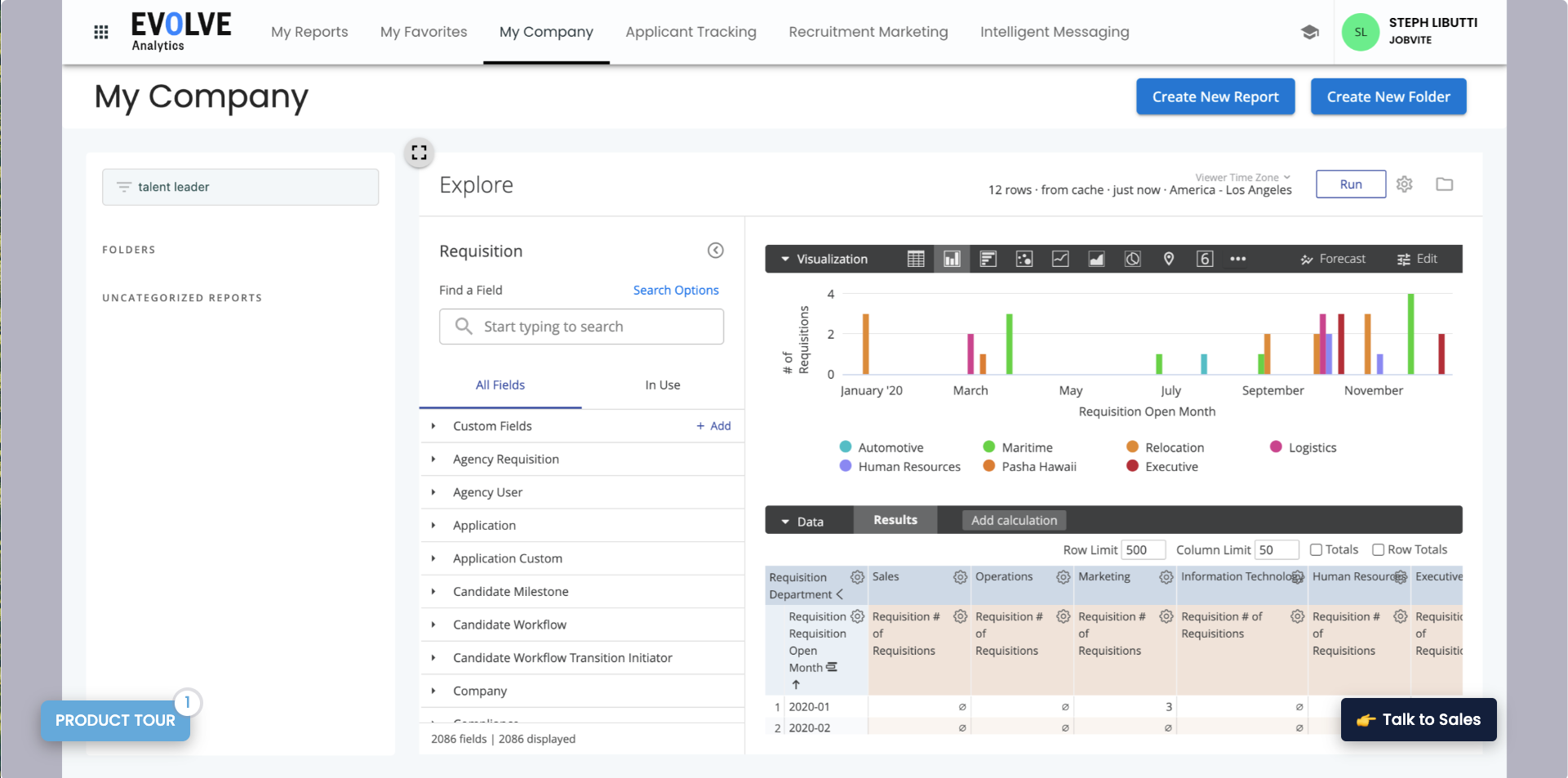This screenshot has height=778, width=1568.
Task: Enable the Totals checkbox
Action: click(x=1315, y=549)
